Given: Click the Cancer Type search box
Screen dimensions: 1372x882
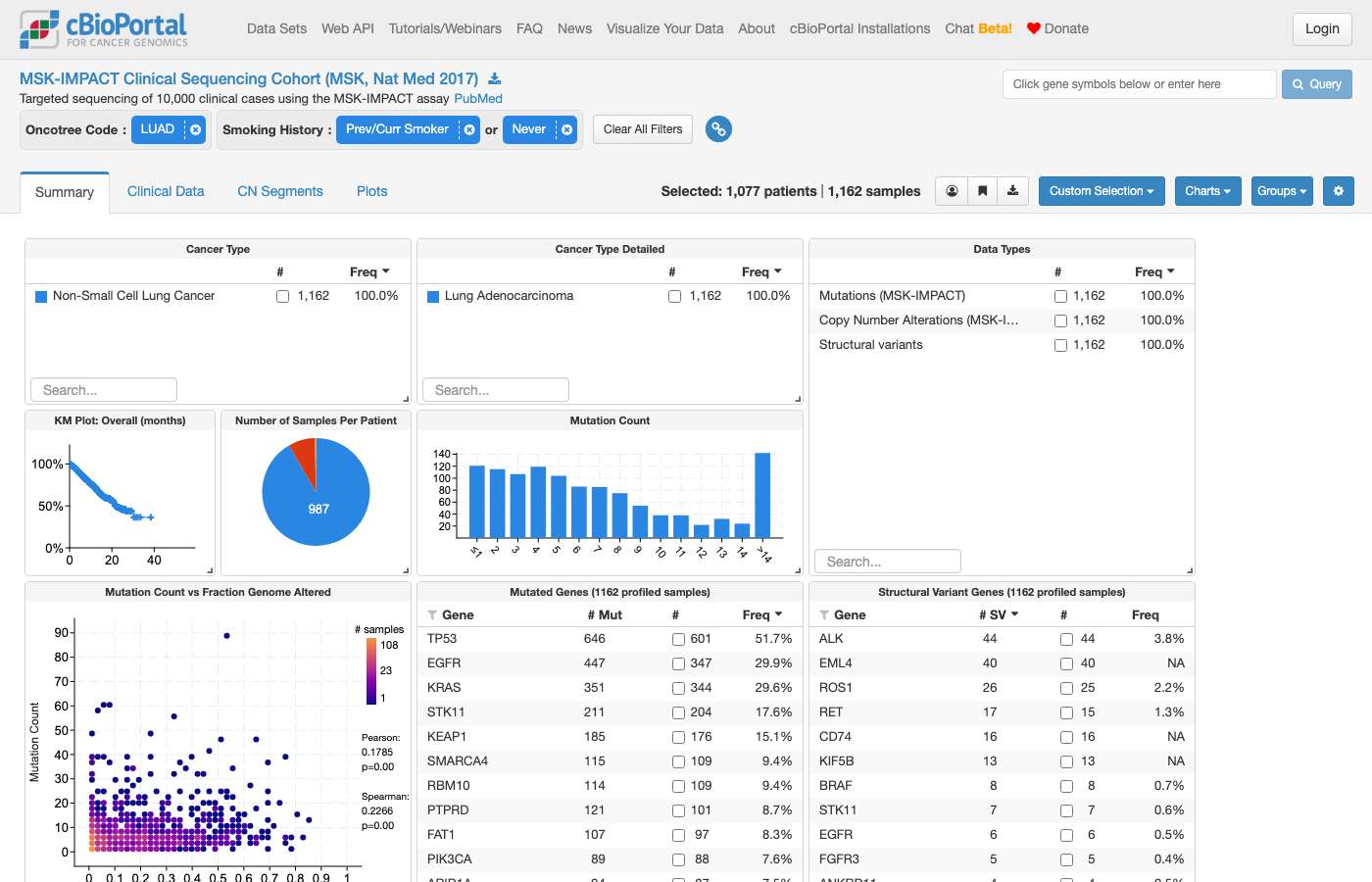Looking at the screenshot, I should (x=104, y=390).
